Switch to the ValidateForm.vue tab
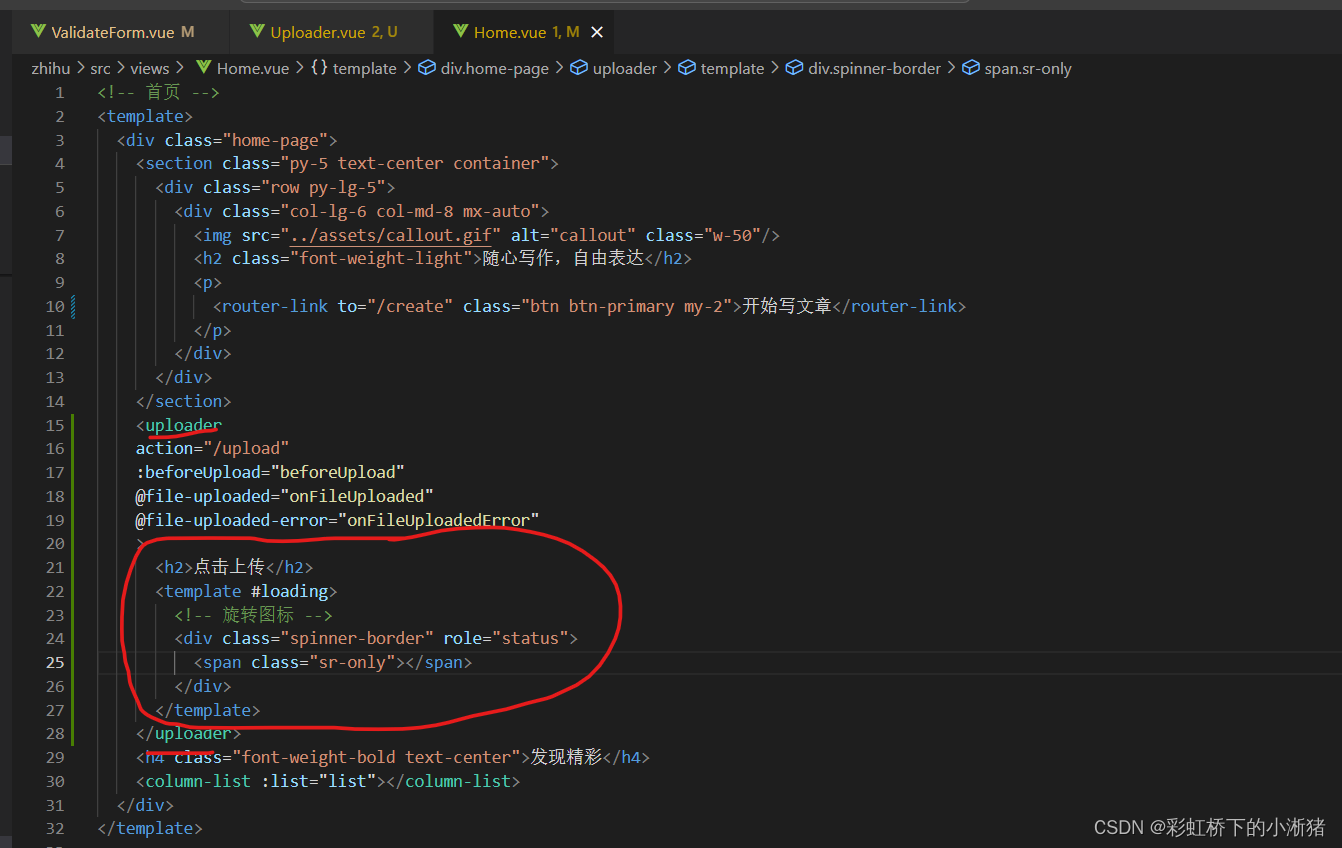 pos(113,32)
